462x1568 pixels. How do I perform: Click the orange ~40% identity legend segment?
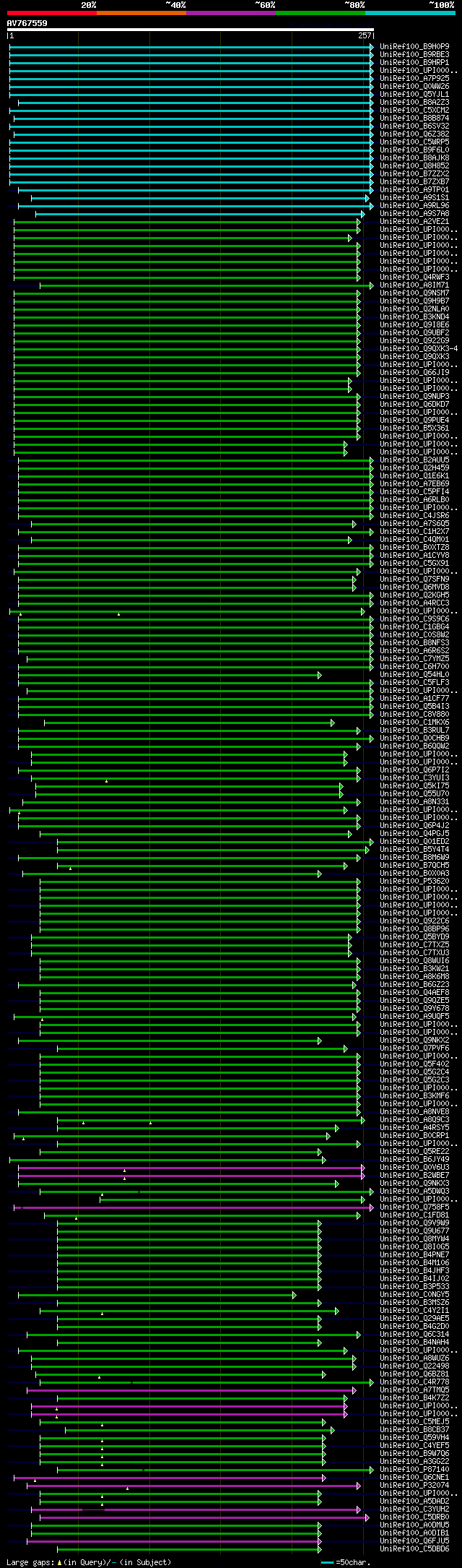tap(141, 13)
